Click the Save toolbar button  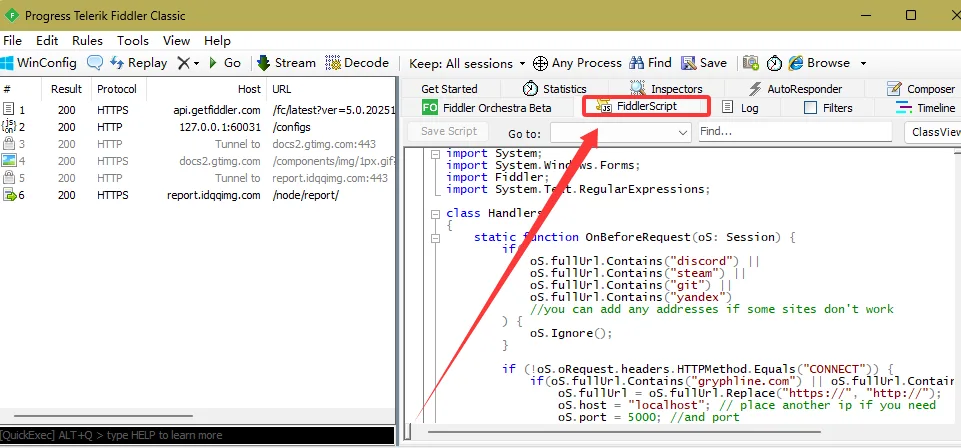click(x=704, y=63)
